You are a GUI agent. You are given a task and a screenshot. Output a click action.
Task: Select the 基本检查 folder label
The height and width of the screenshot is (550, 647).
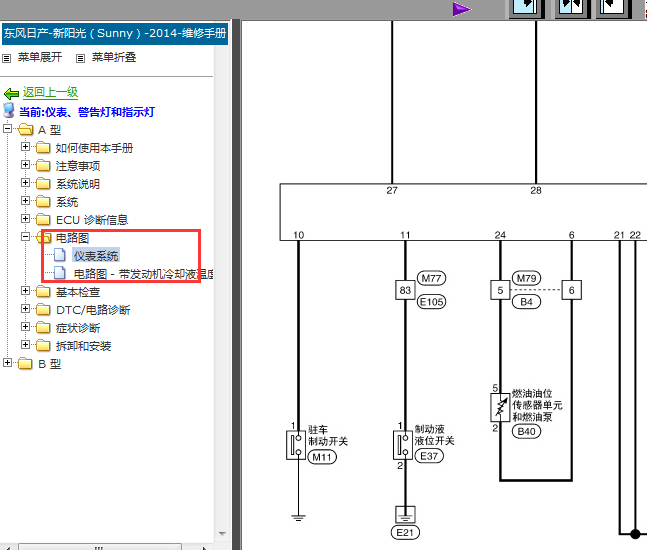pyautogui.click(x=78, y=292)
